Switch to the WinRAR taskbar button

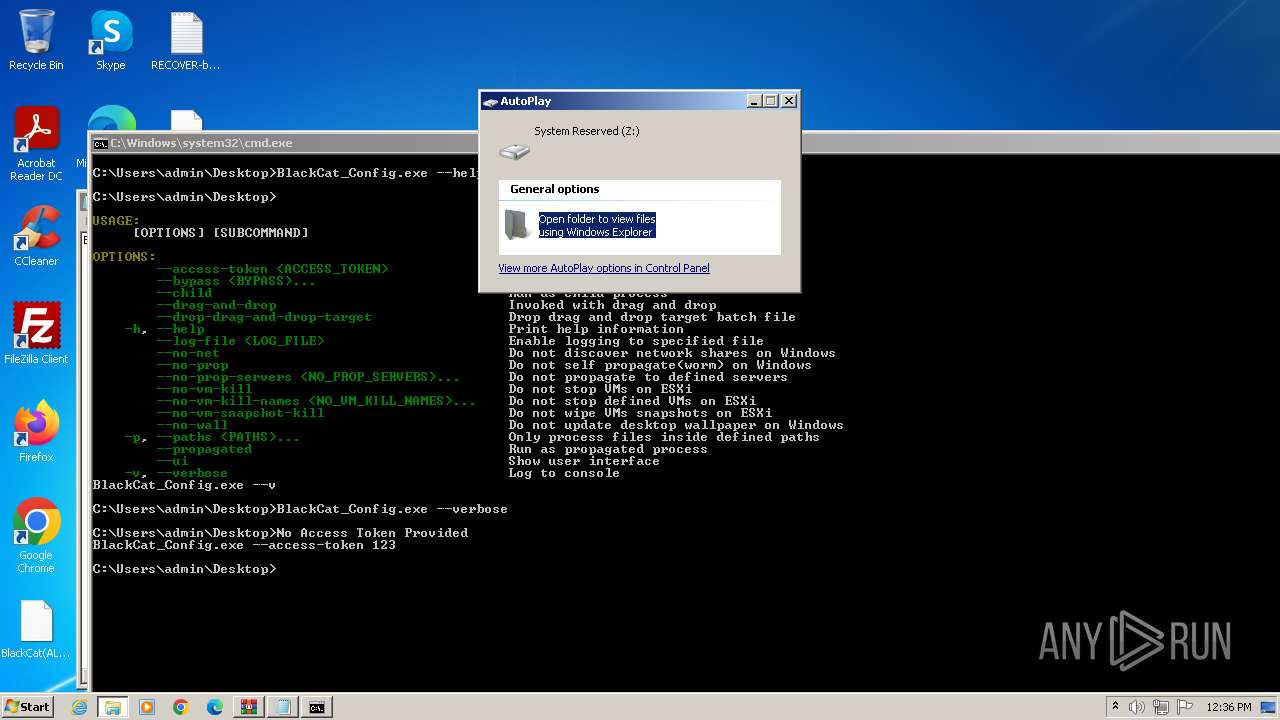coord(249,707)
